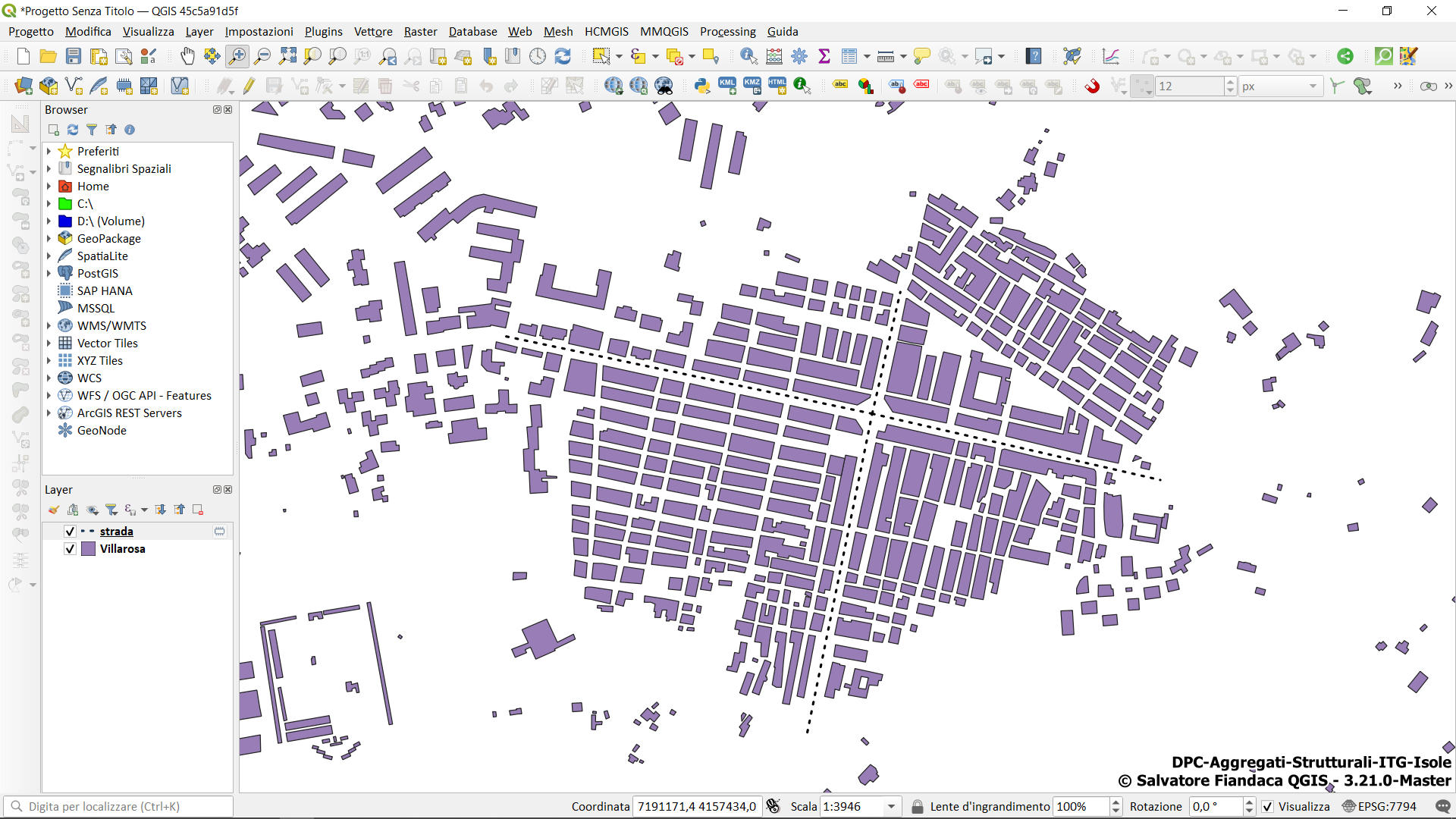Expand the WMS/WMTS tree entry

click(49, 326)
